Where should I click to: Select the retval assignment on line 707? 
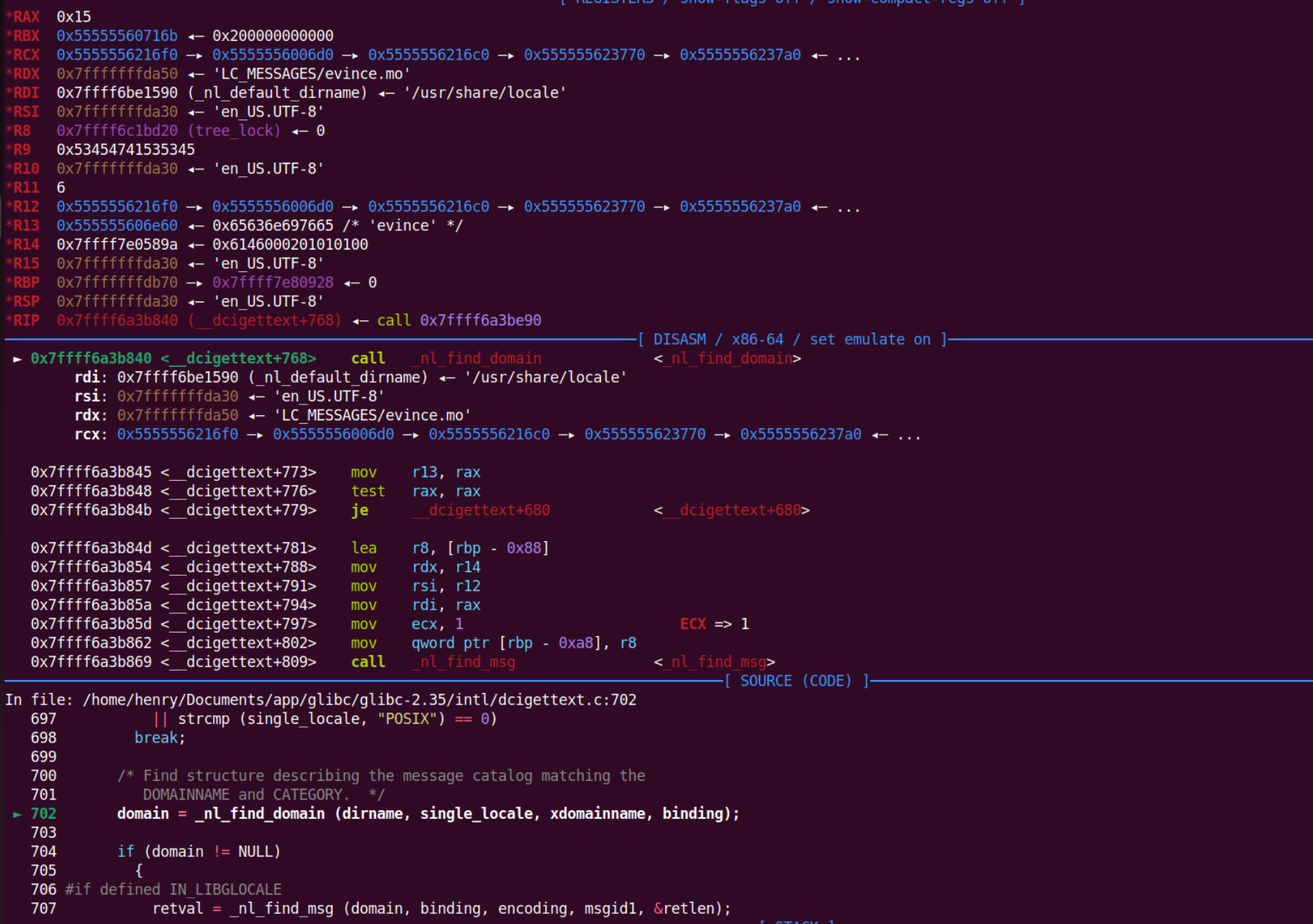441,909
